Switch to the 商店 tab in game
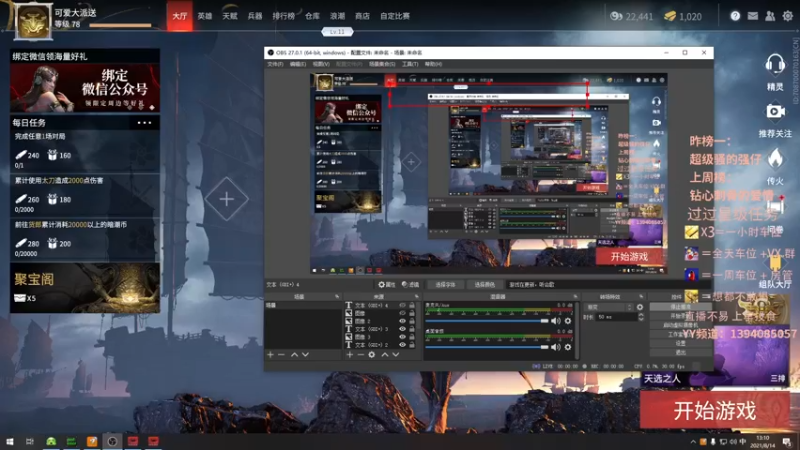 362,16
